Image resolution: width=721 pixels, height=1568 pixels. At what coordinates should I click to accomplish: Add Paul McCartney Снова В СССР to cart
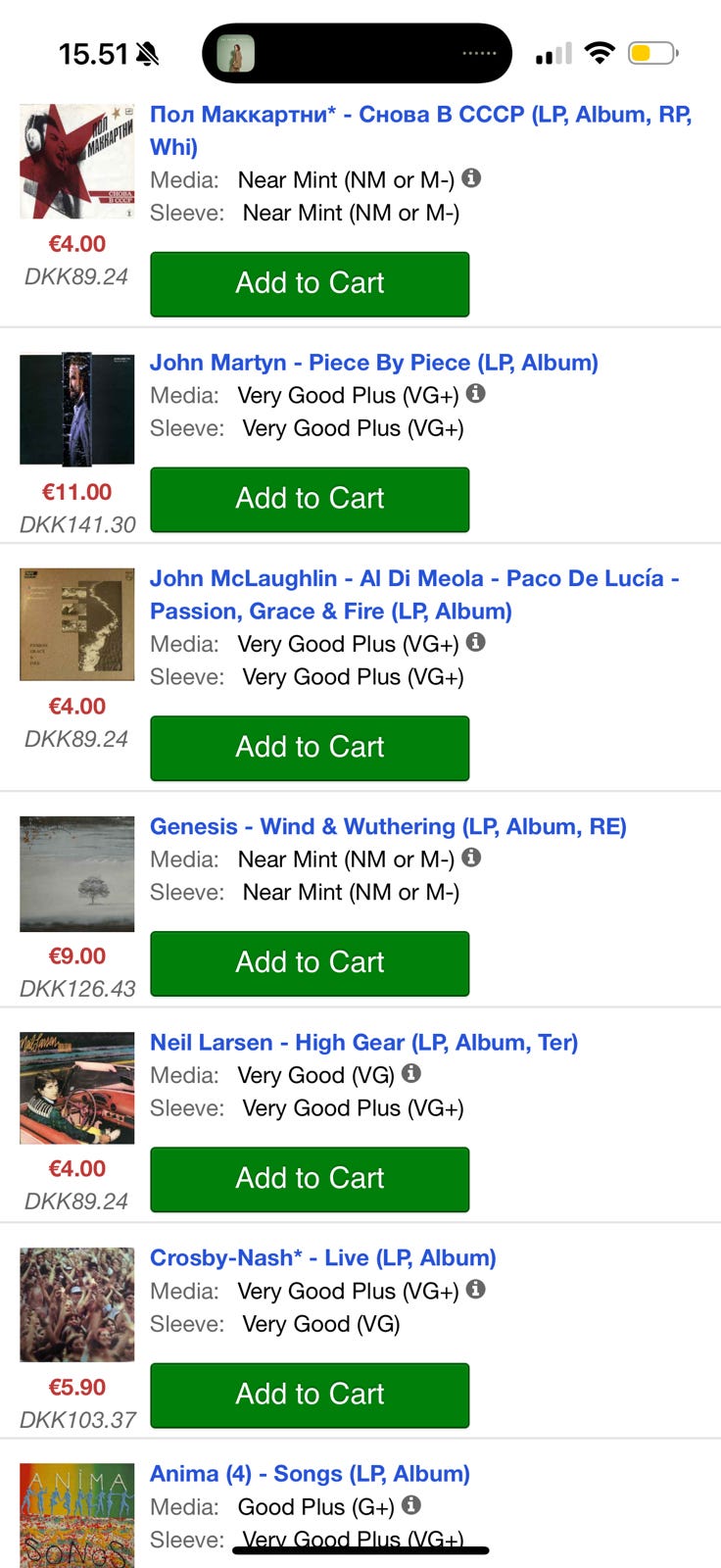[310, 283]
